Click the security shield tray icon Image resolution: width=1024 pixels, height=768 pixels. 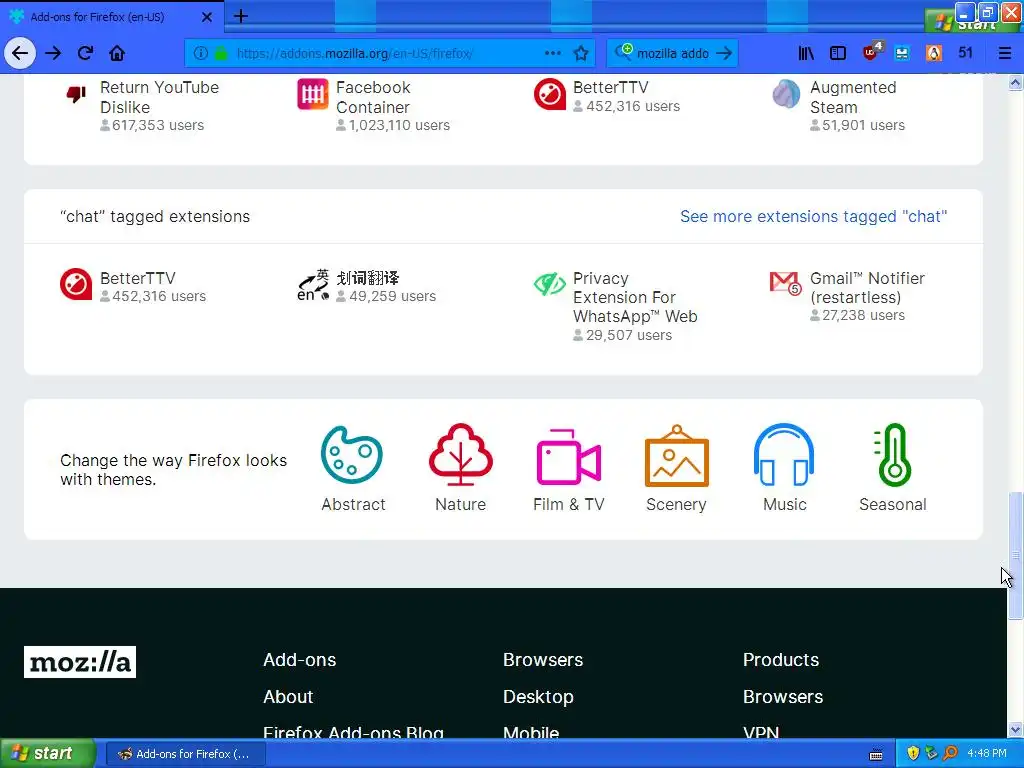coord(913,754)
